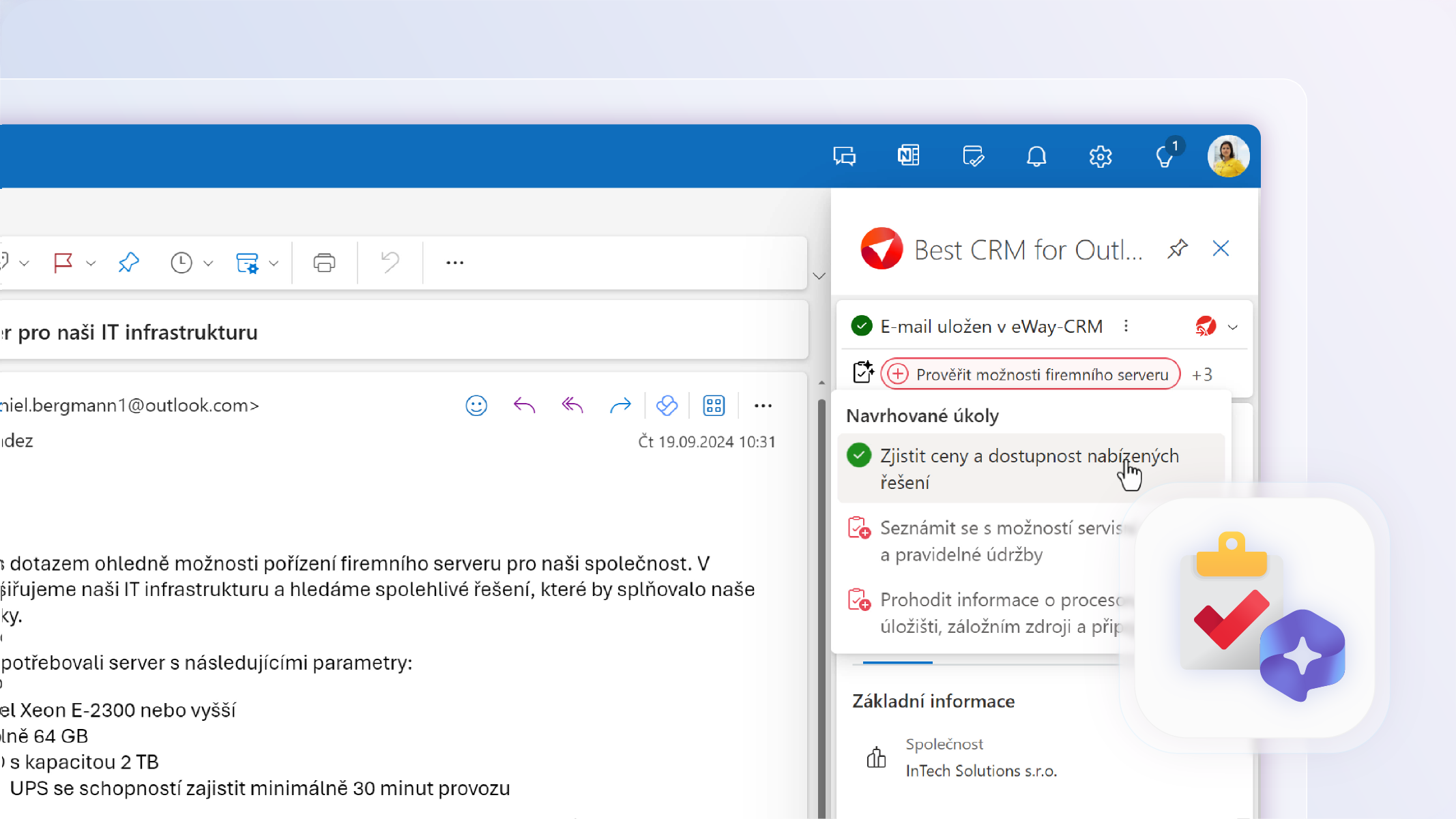Viewport: 1456px width, 819px height.
Task: Show the +3 more suggested tasks
Action: pos(1202,375)
